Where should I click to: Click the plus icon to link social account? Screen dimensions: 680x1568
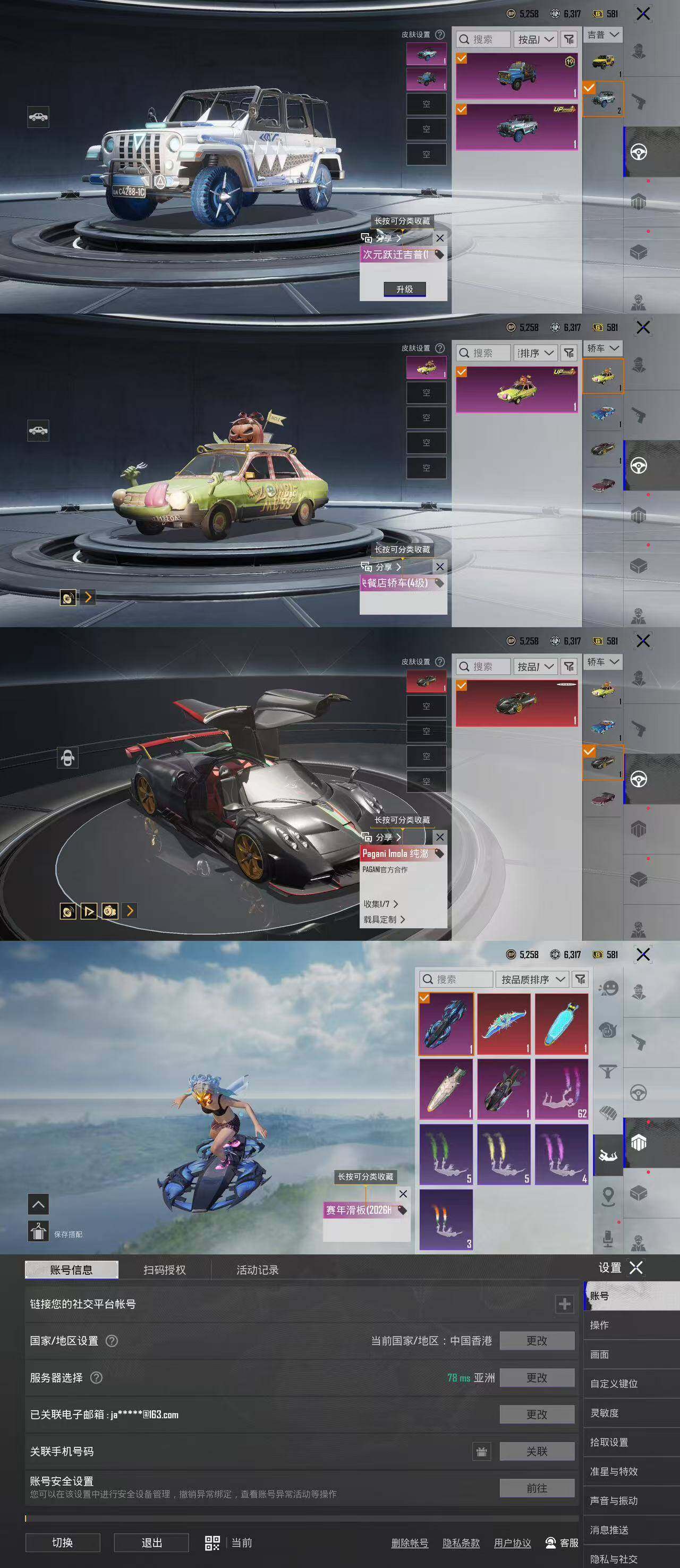(564, 1304)
